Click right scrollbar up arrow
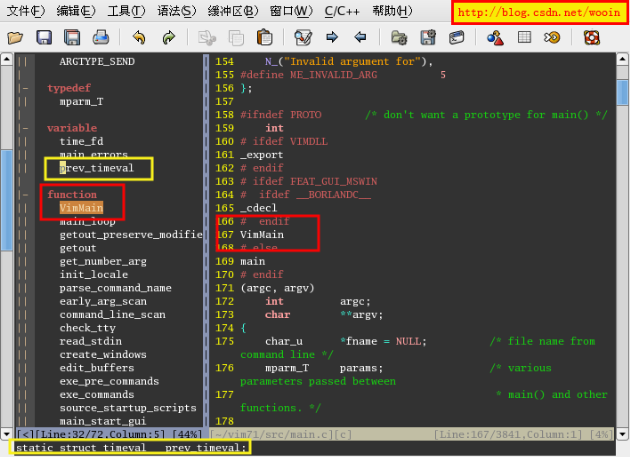Screen dimensions: 630x457 pyautogui.click(x=622, y=59)
